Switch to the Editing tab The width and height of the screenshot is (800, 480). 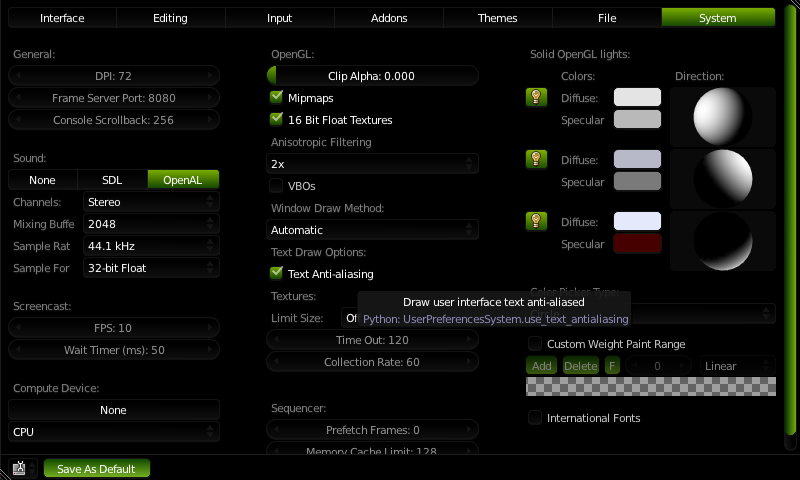170,18
